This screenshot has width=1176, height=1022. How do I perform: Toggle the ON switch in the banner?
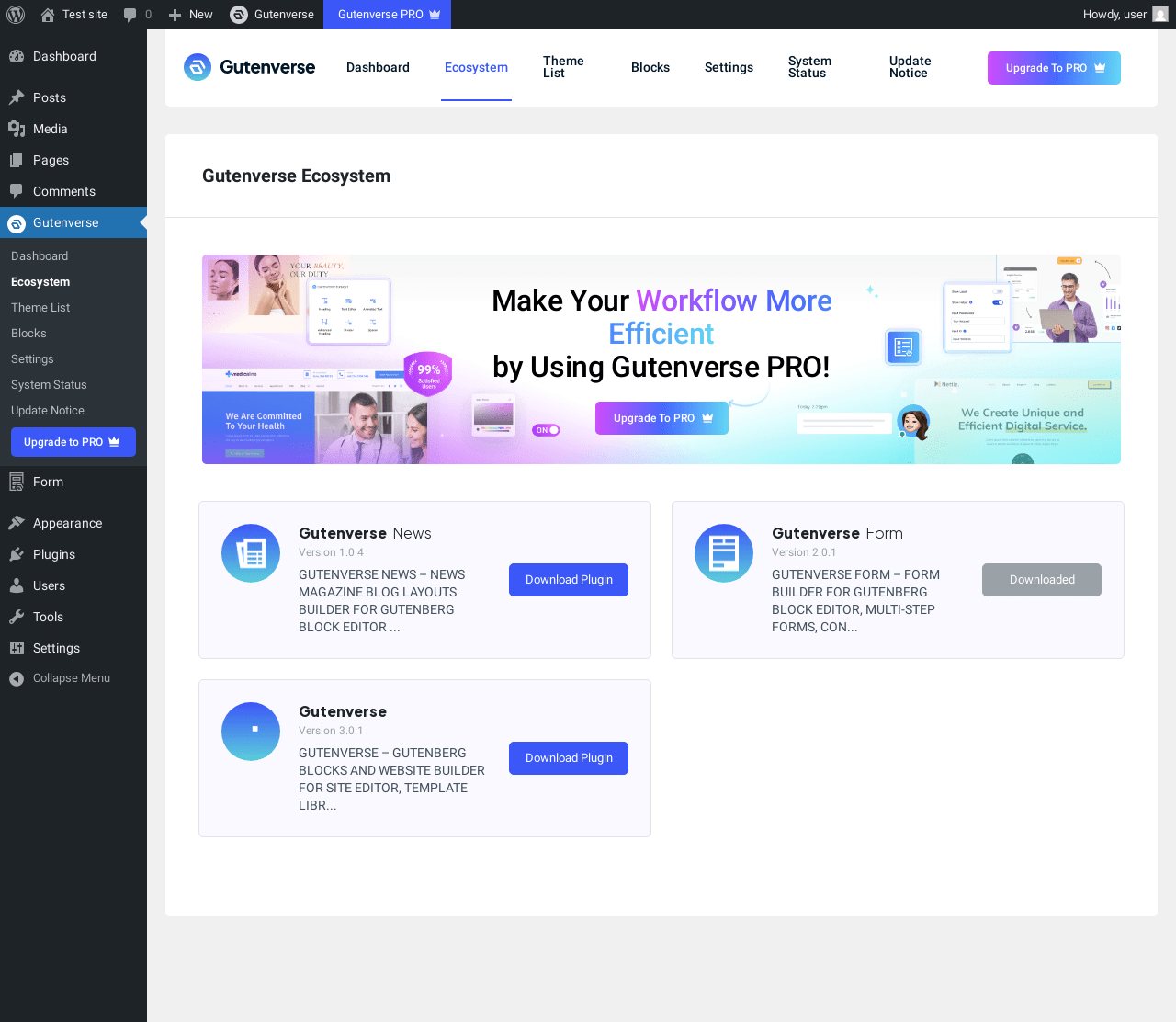[546, 430]
